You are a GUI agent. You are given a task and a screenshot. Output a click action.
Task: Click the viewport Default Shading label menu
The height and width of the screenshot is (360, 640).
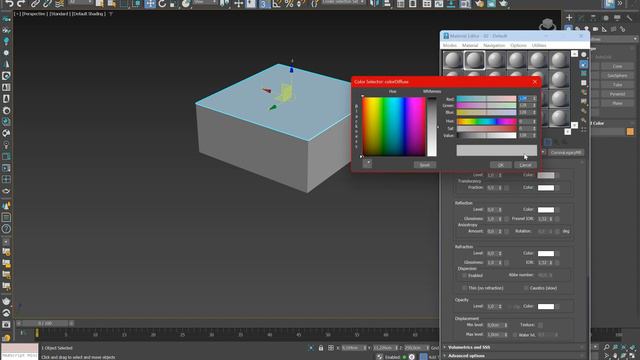89,14
